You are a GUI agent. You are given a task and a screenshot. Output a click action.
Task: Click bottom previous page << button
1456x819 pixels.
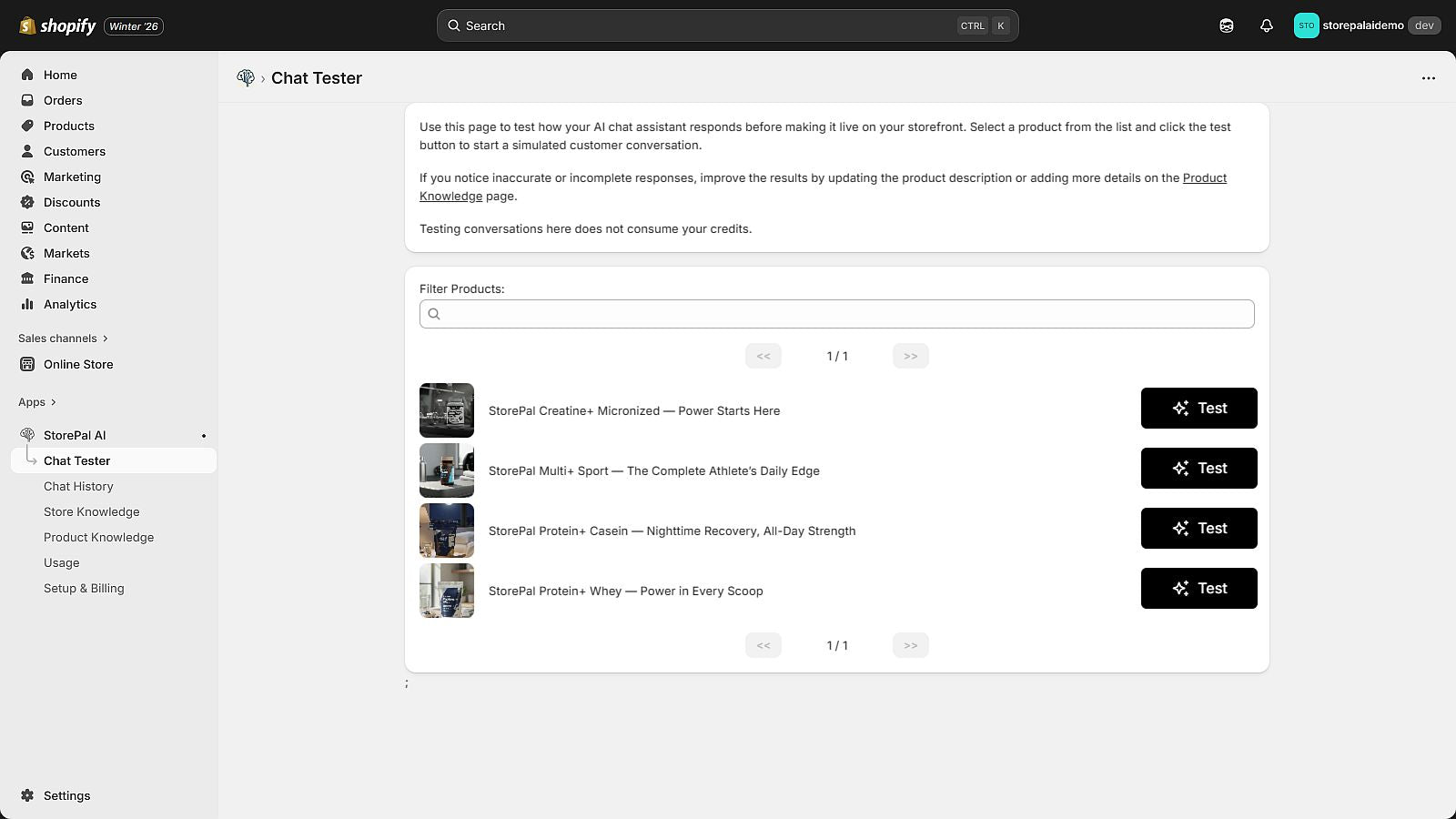(763, 645)
